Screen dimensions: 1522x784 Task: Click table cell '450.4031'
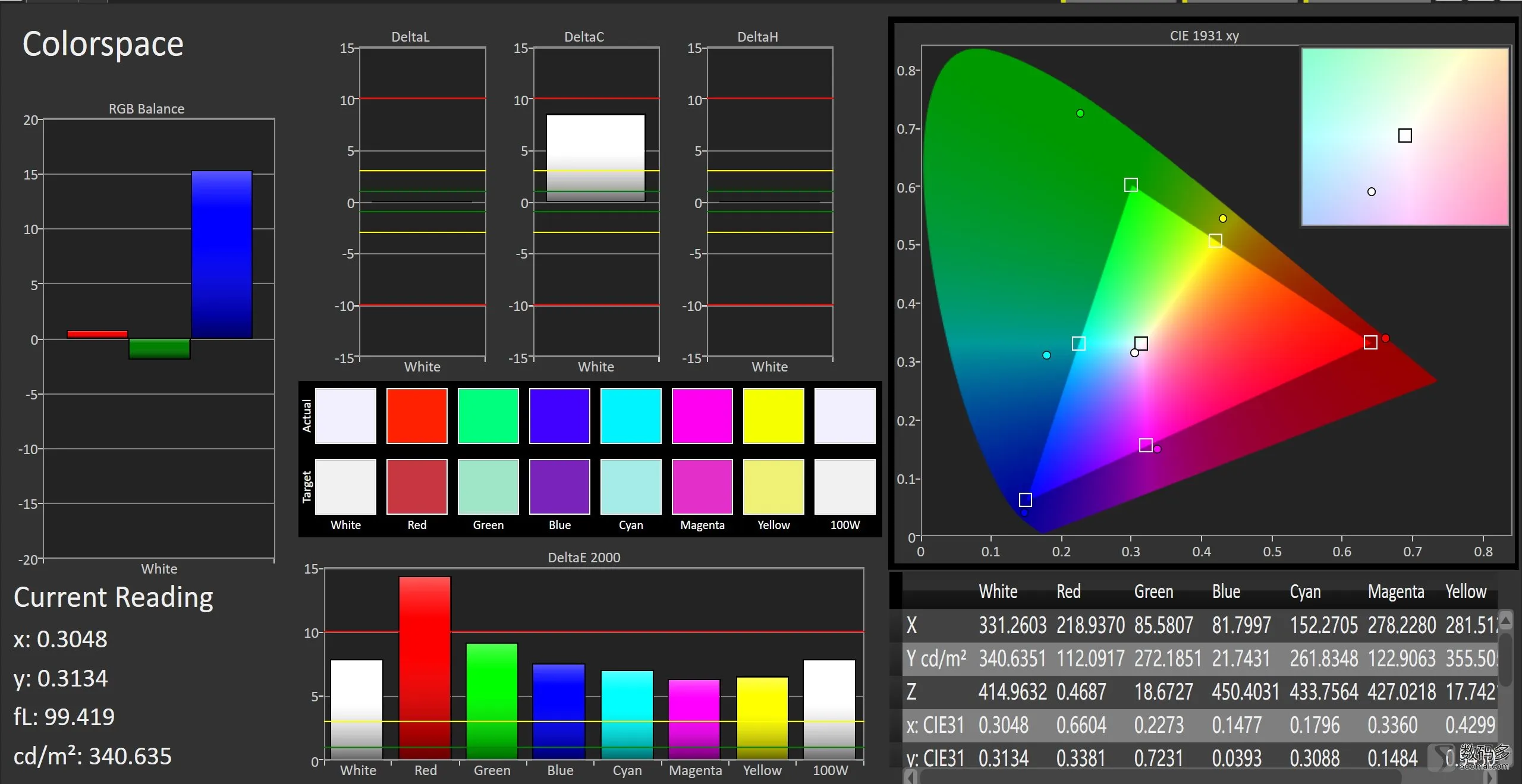pyautogui.click(x=1246, y=692)
